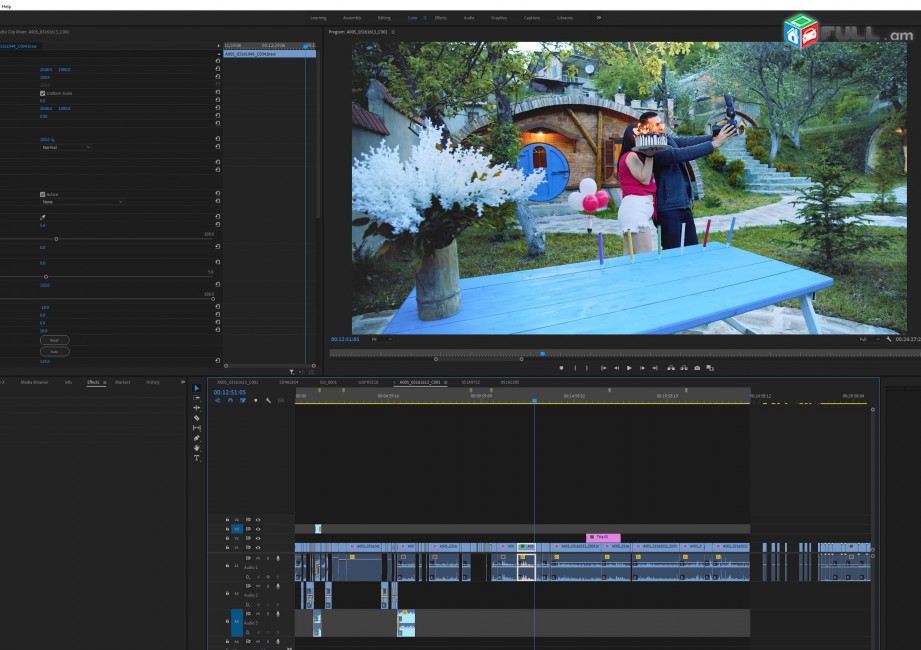Toggle the Active checkbox

pos(42,194)
